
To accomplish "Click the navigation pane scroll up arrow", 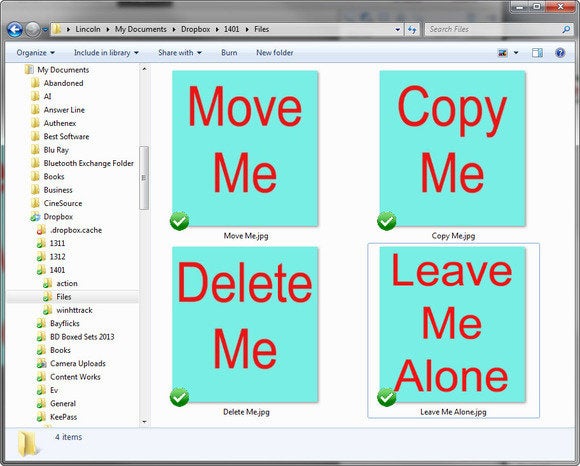I will point(144,69).
